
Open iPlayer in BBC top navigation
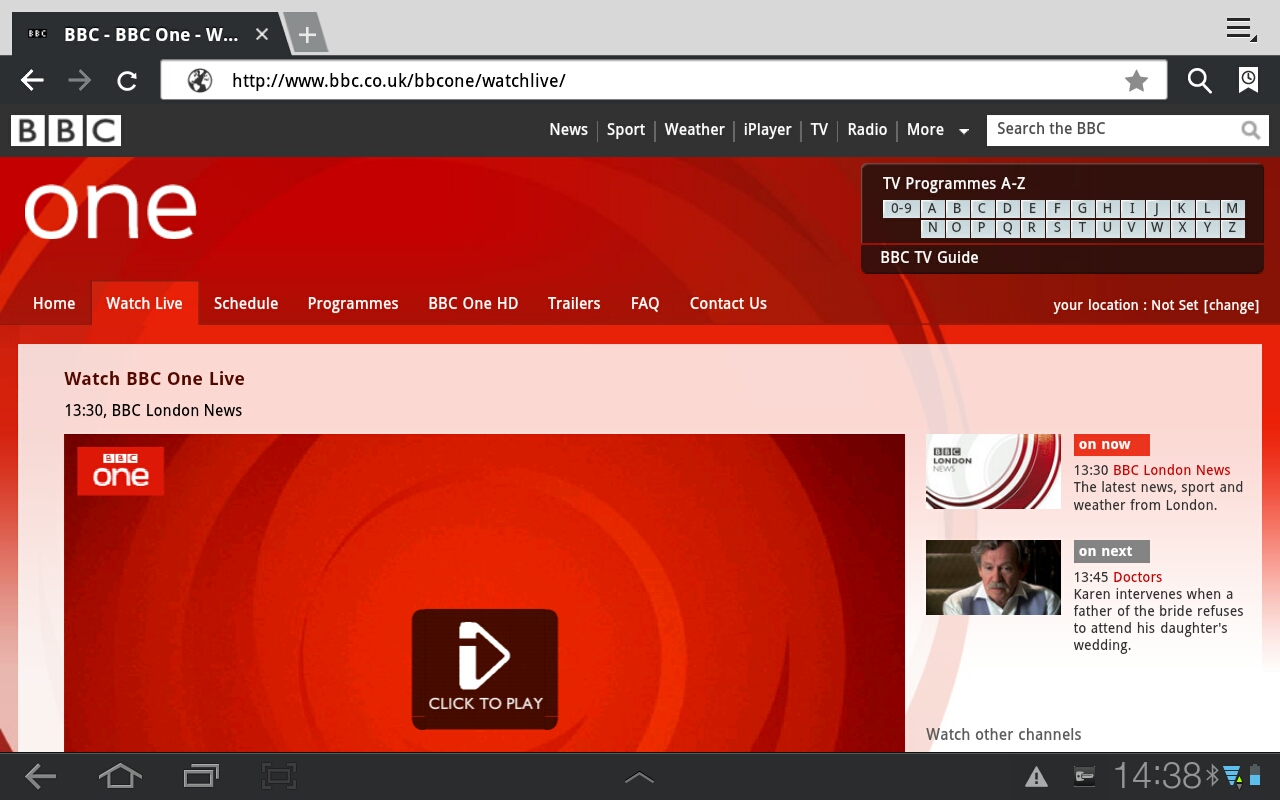tap(767, 130)
